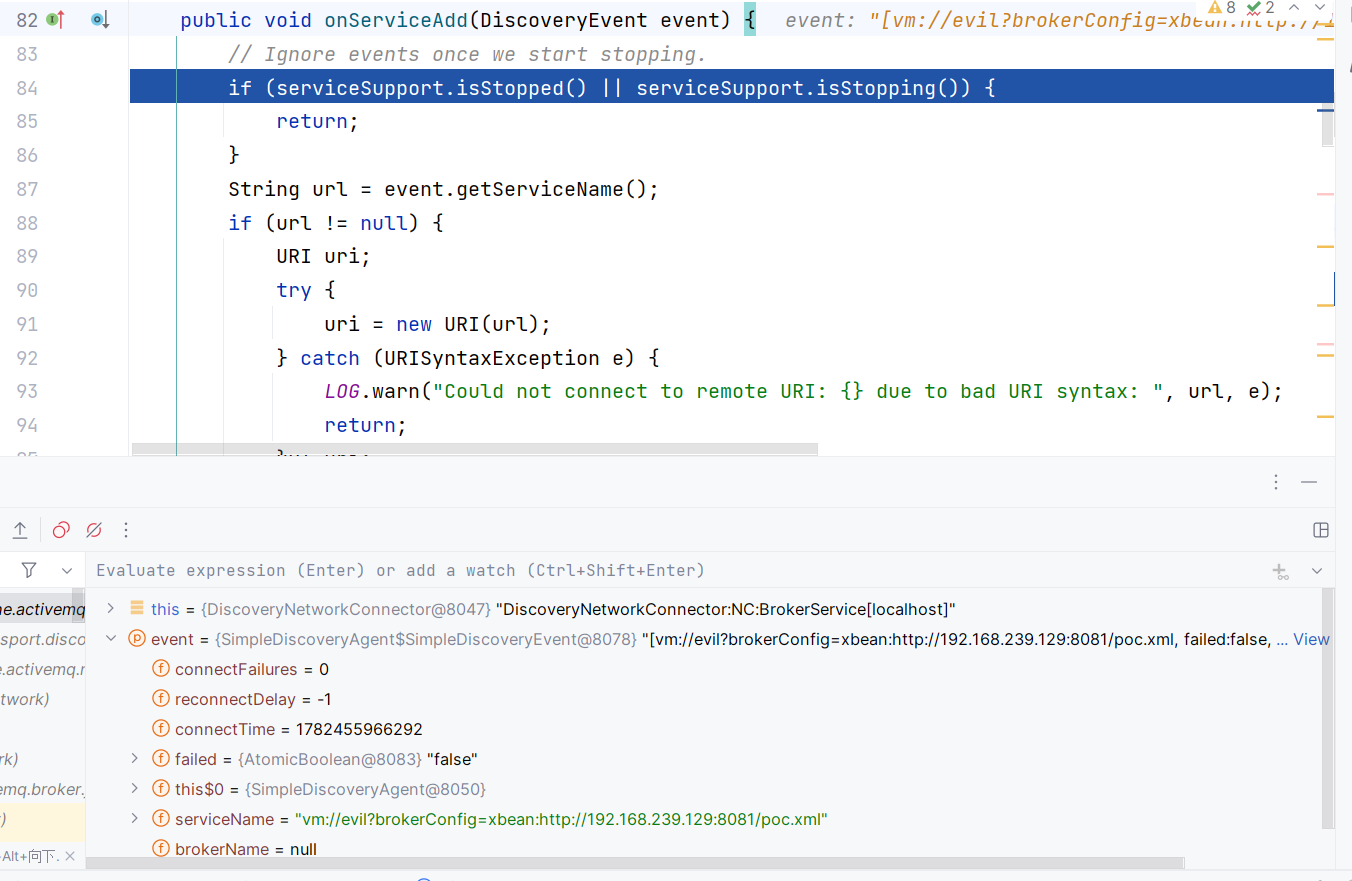The height and width of the screenshot is (881, 1352).
Task: Go to next highlighted problem arrow
Action: point(1321,8)
